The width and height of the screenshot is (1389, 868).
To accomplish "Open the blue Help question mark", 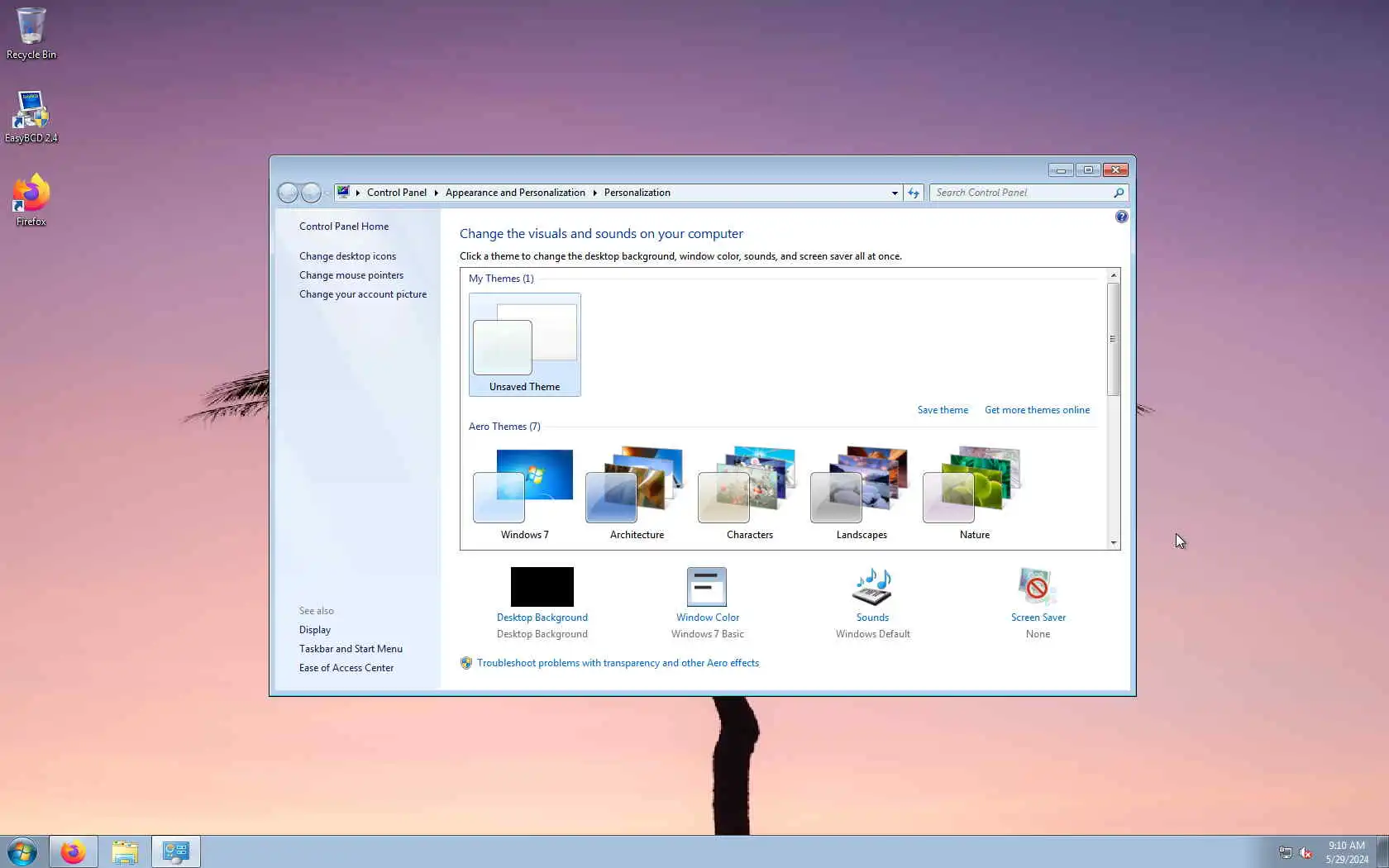I will pos(1121,217).
